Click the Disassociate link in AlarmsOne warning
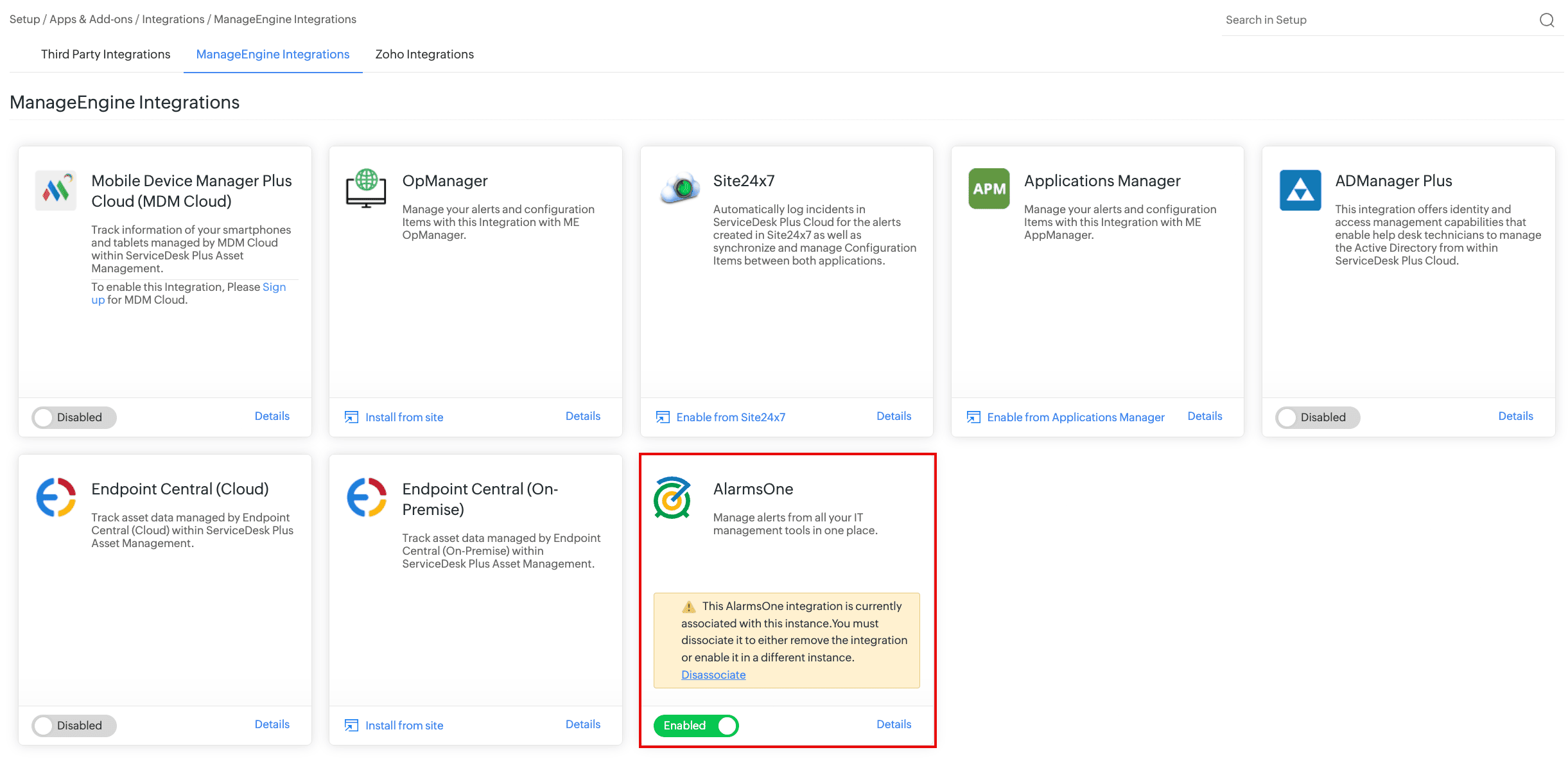This screenshot has height=759, width=1568. 713,675
